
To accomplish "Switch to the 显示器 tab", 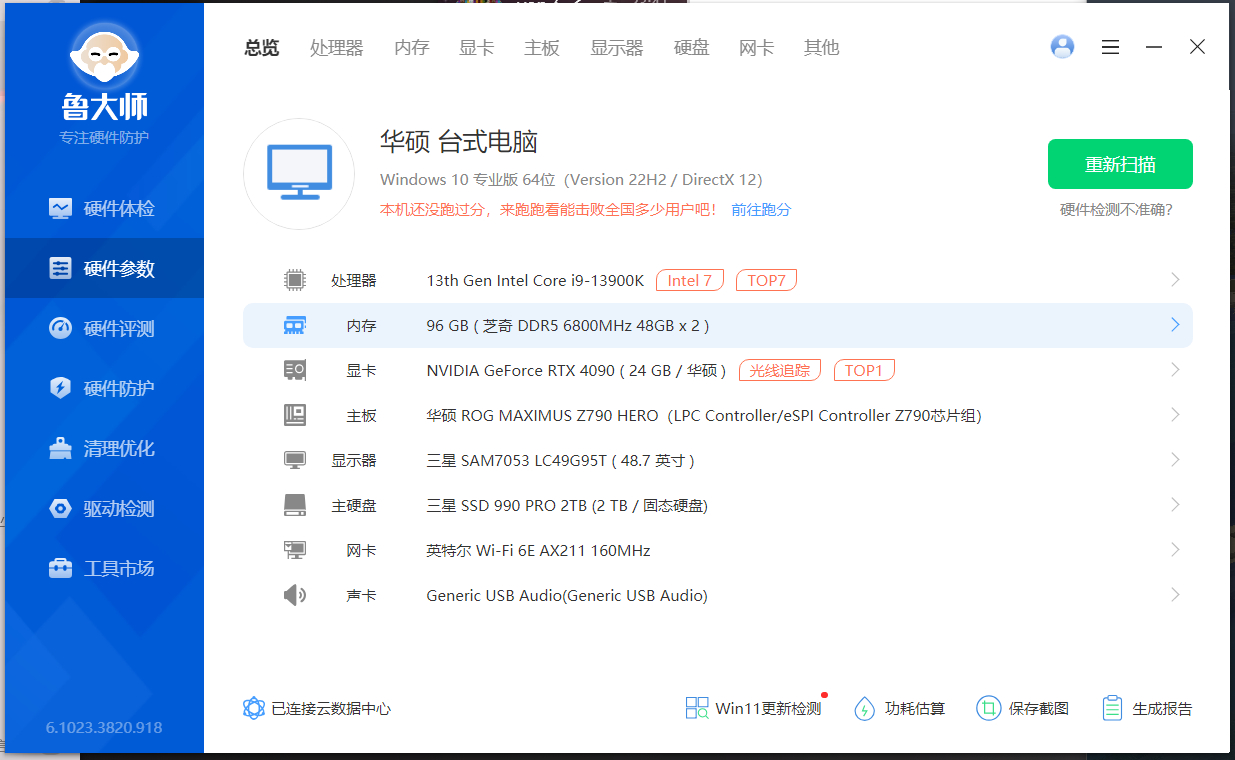I will (x=616, y=48).
